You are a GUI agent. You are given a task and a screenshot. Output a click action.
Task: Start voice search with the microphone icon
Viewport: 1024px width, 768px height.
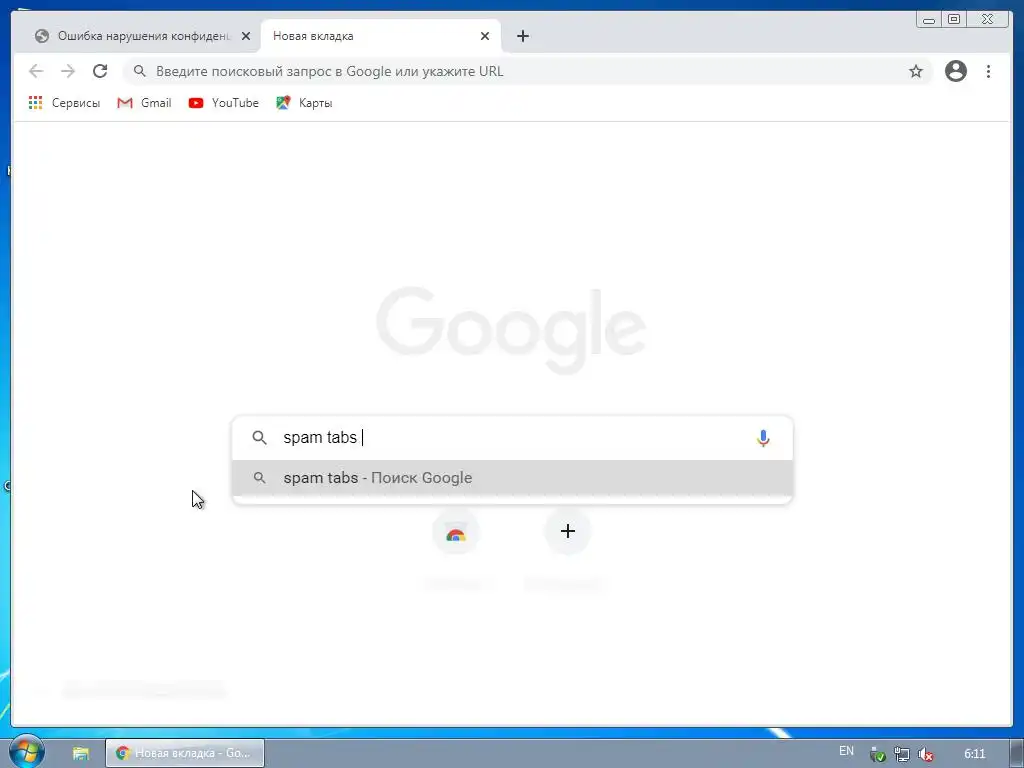[763, 438]
